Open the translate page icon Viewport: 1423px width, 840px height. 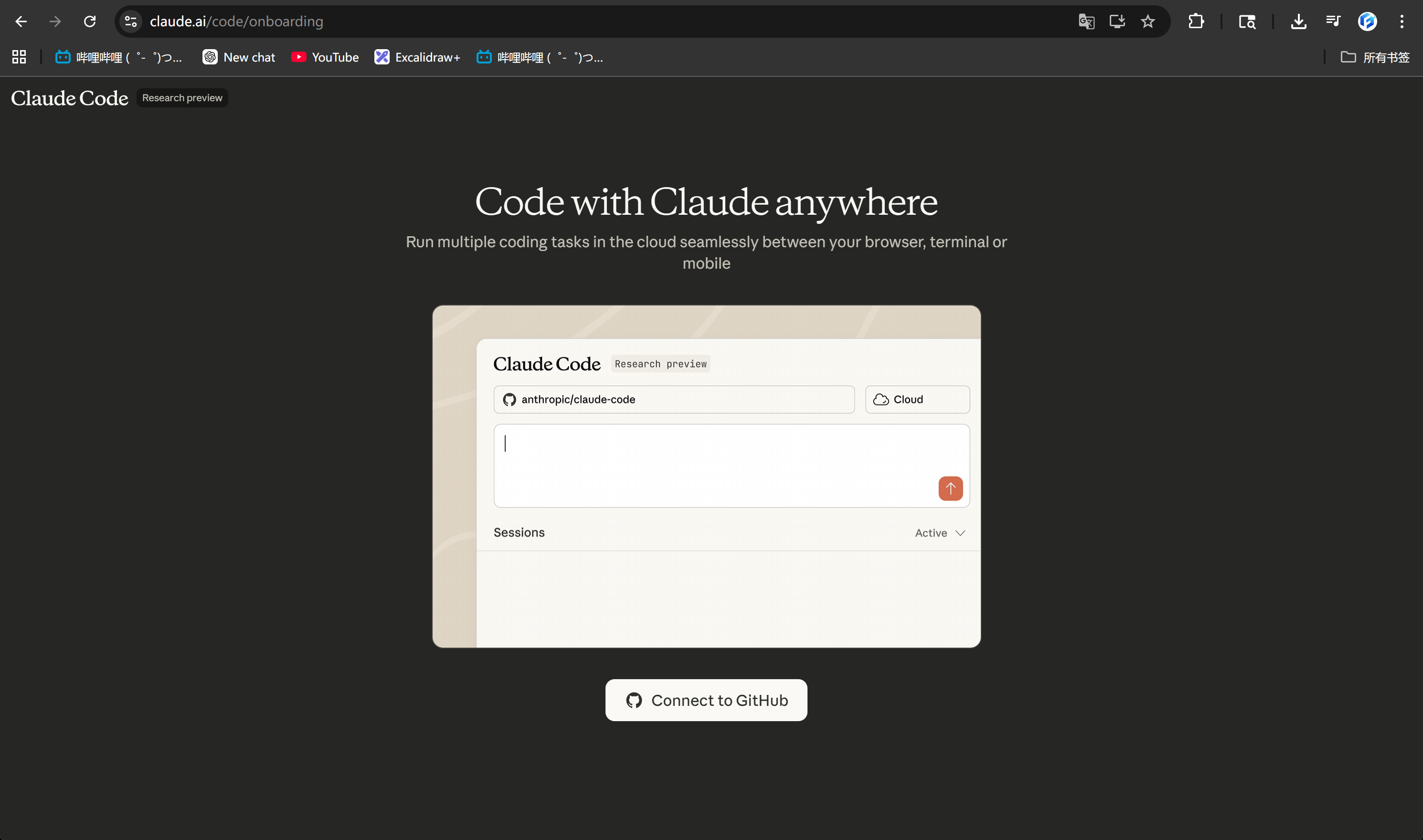[x=1086, y=21]
